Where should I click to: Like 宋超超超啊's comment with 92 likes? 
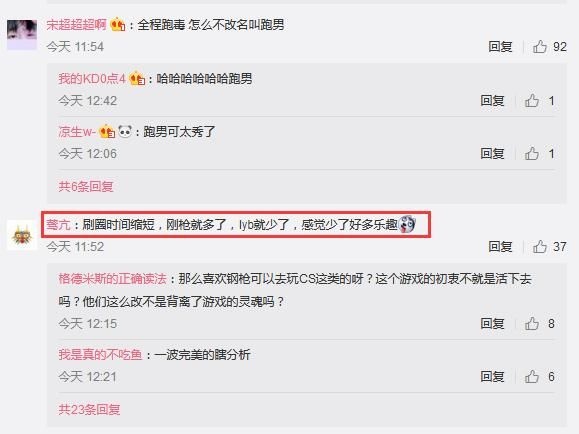click(540, 47)
